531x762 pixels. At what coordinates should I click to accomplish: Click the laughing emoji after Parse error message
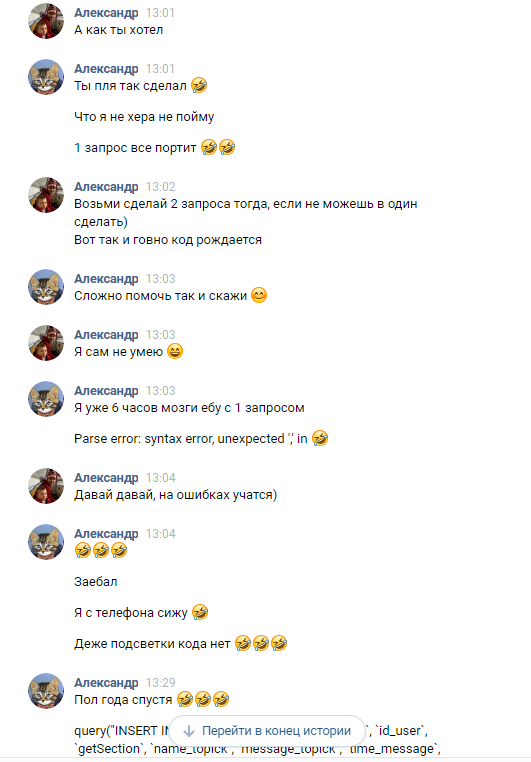(x=320, y=438)
